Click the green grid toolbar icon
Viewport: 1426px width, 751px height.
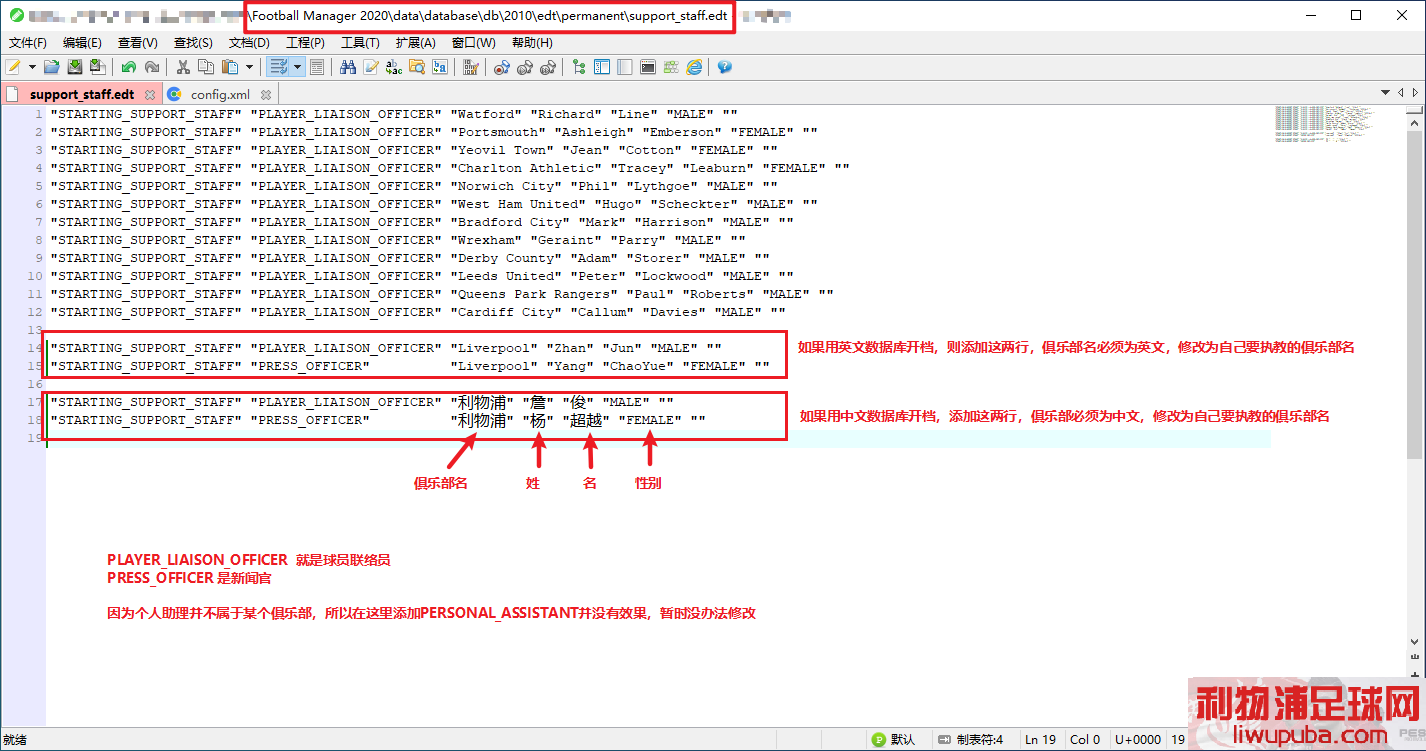[x=671, y=67]
